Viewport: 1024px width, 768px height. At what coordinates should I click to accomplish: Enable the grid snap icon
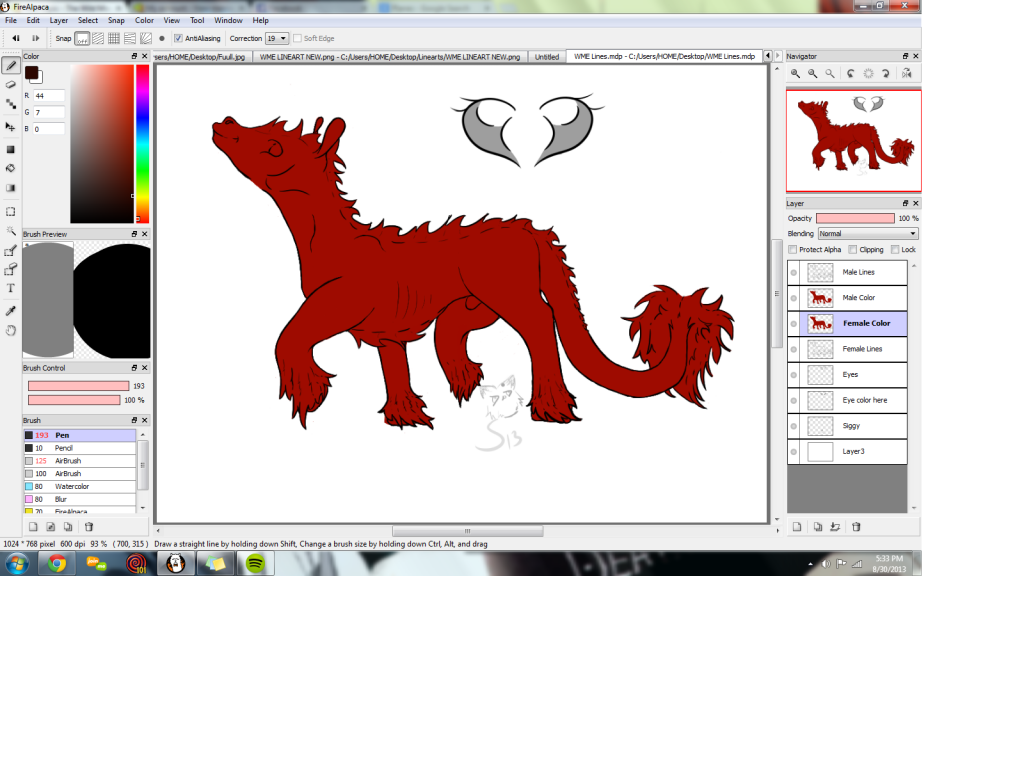114,38
